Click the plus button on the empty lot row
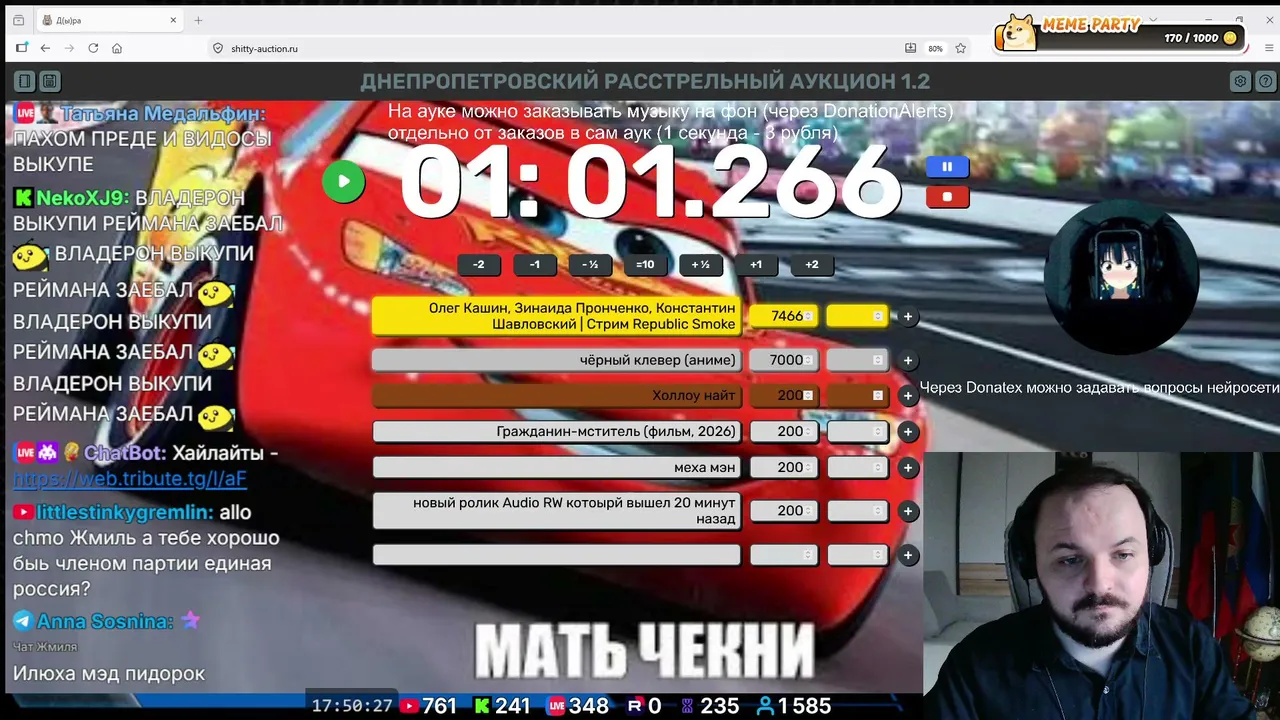 click(x=908, y=555)
